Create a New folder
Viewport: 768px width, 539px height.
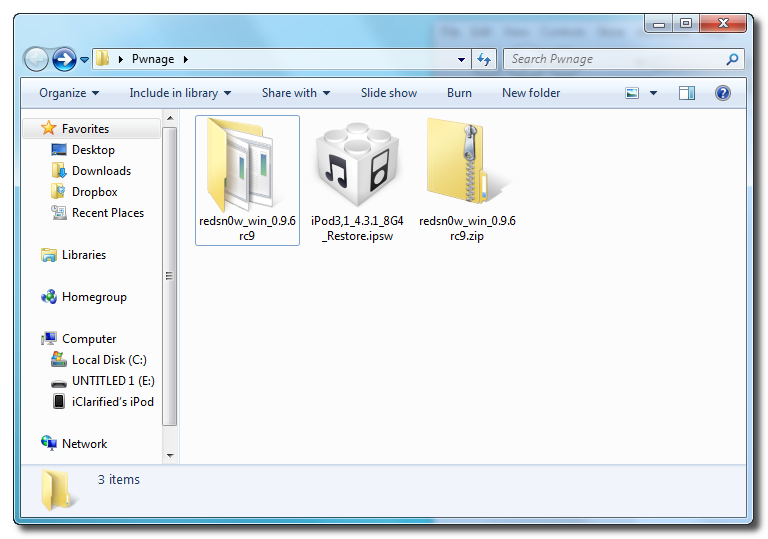[x=531, y=93]
